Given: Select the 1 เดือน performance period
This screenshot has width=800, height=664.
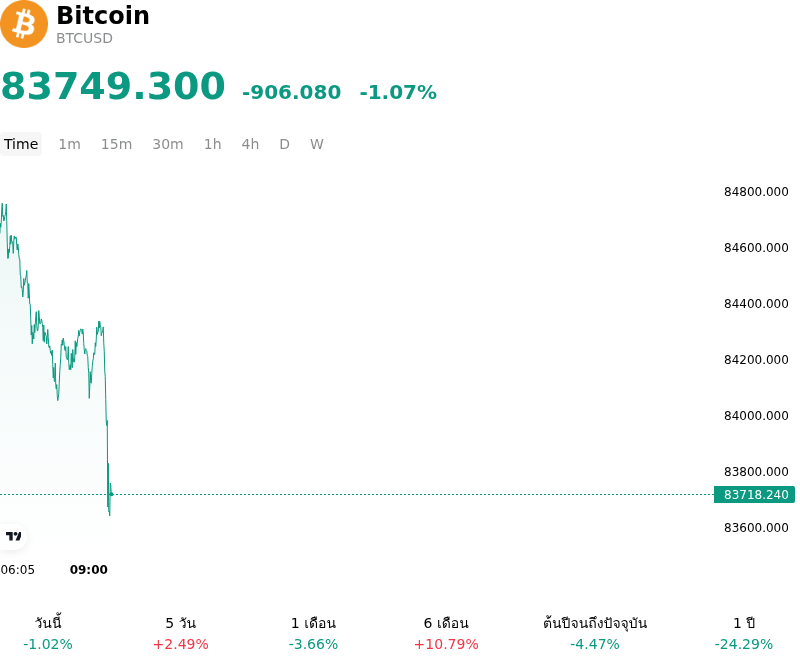Looking at the screenshot, I should pos(313,633).
